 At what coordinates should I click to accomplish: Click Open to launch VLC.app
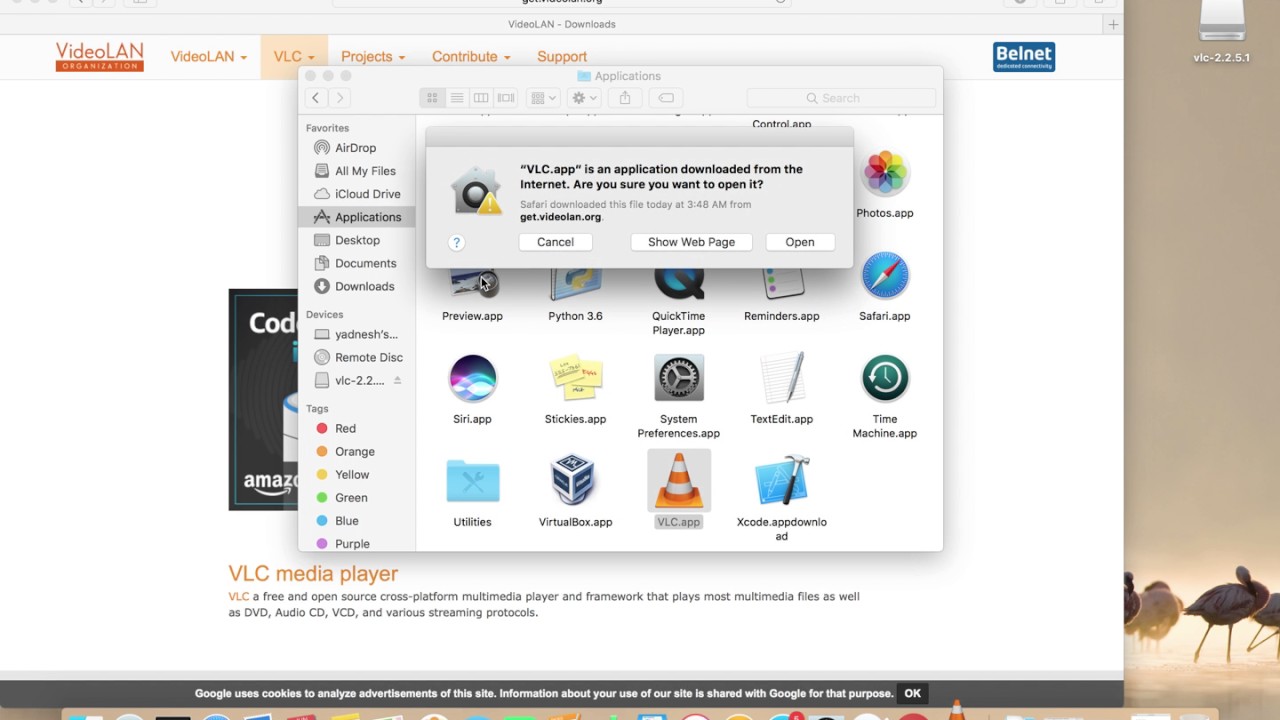[x=800, y=242]
